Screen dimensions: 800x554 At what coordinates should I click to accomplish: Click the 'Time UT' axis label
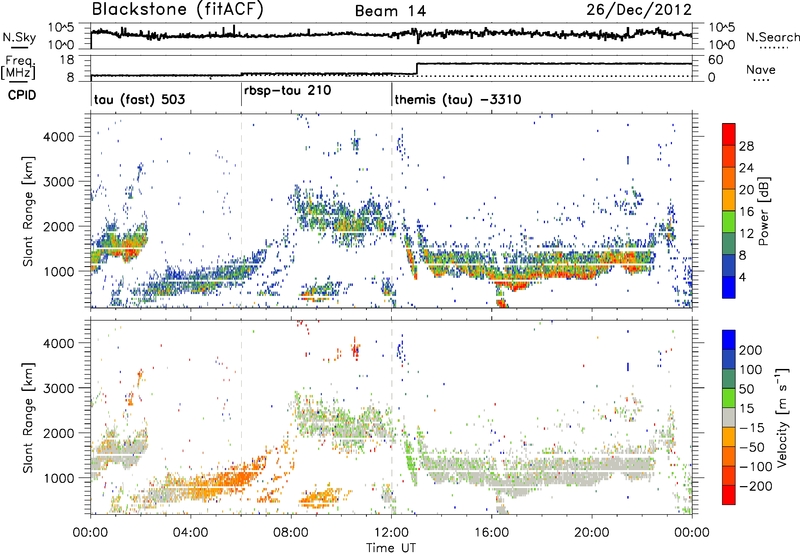pos(391,547)
